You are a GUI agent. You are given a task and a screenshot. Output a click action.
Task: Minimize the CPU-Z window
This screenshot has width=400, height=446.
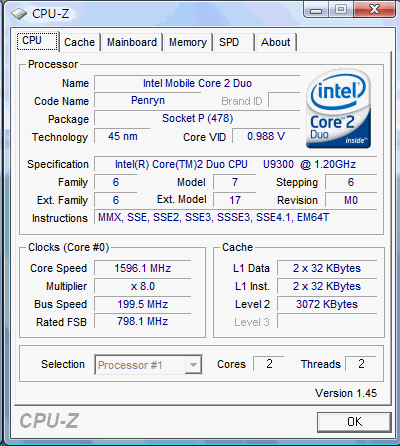pyautogui.click(x=316, y=10)
